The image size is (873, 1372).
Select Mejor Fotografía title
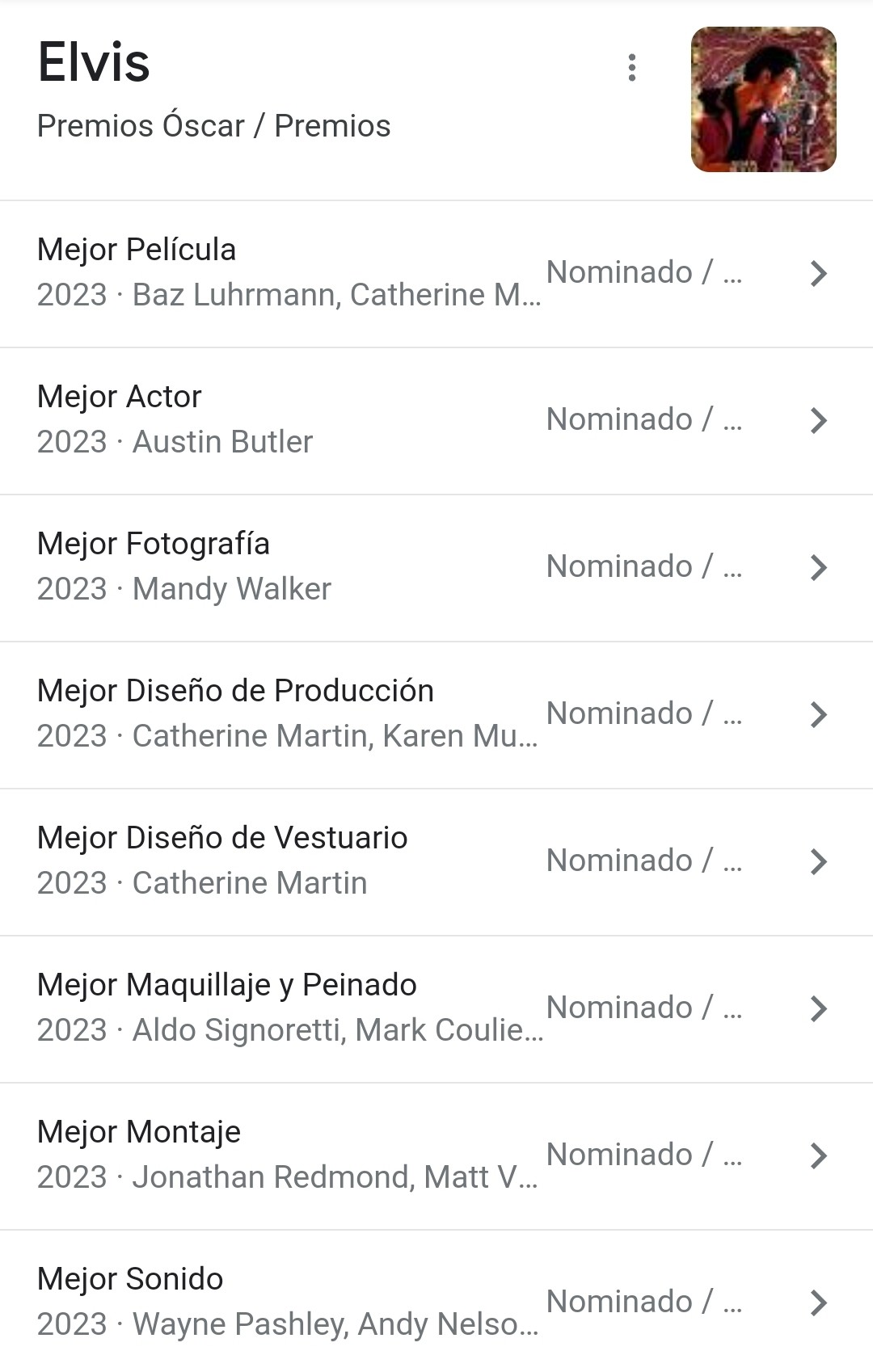coord(154,544)
